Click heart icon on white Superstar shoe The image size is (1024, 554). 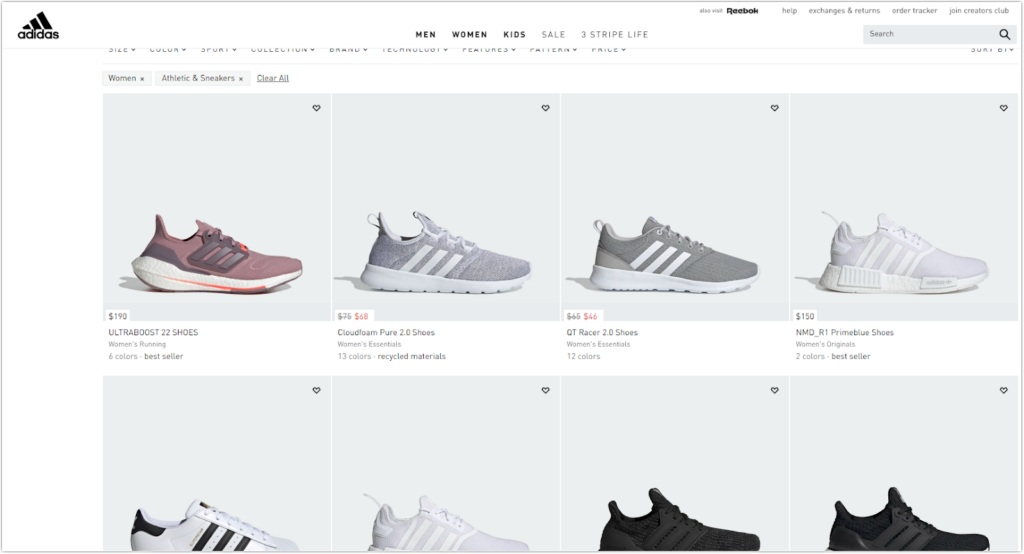[316, 390]
